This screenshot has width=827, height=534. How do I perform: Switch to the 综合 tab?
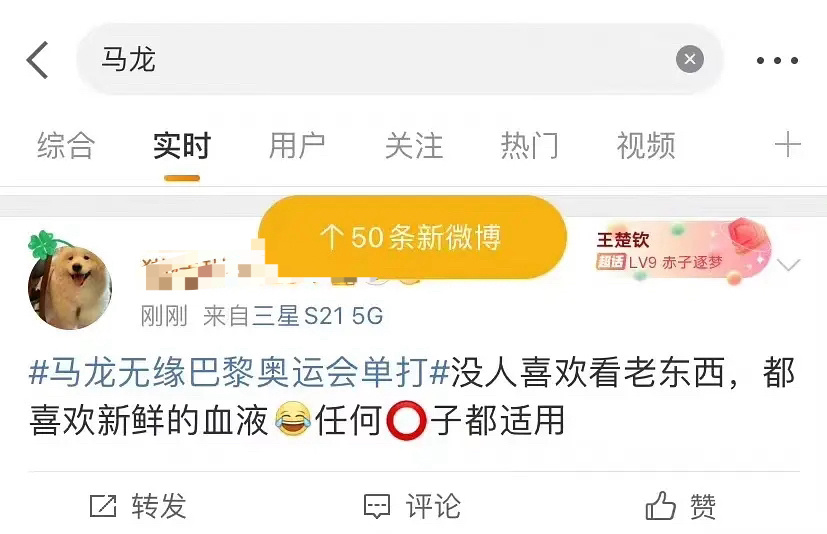pyautogui.click(x=66, y=146)
